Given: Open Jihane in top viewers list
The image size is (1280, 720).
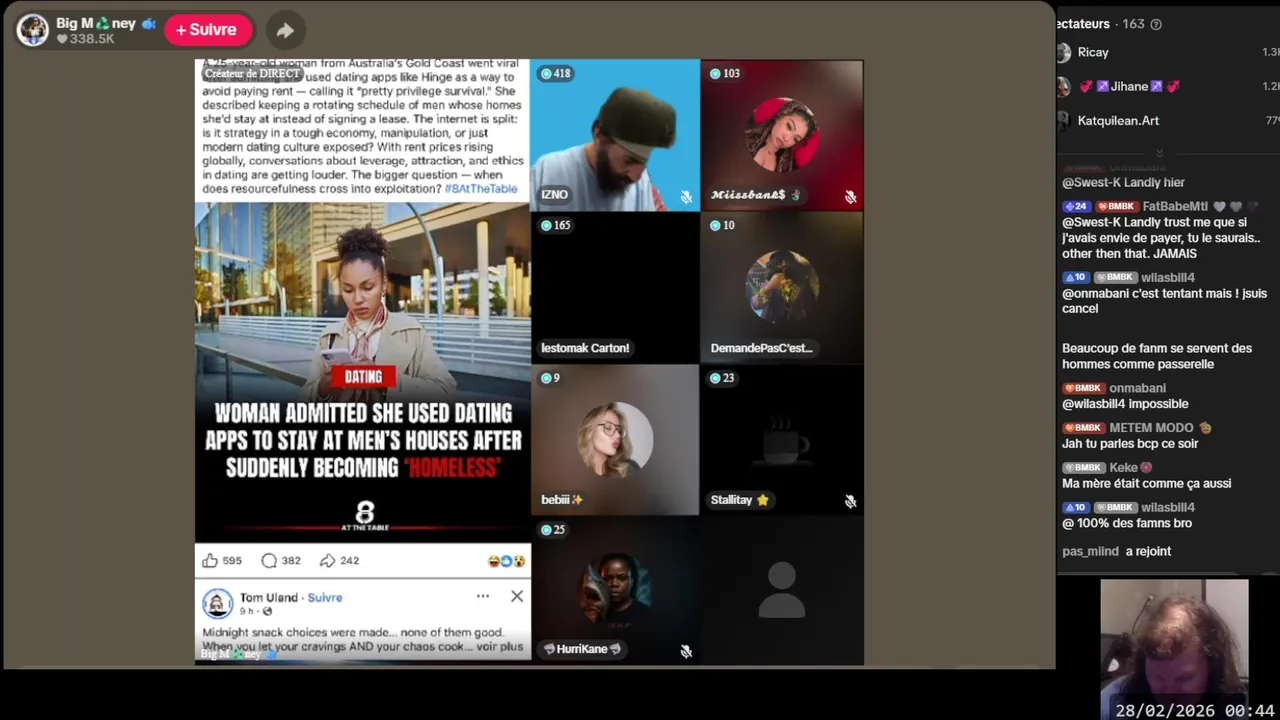Looking at the screenshot, I should click(1129, 86).
